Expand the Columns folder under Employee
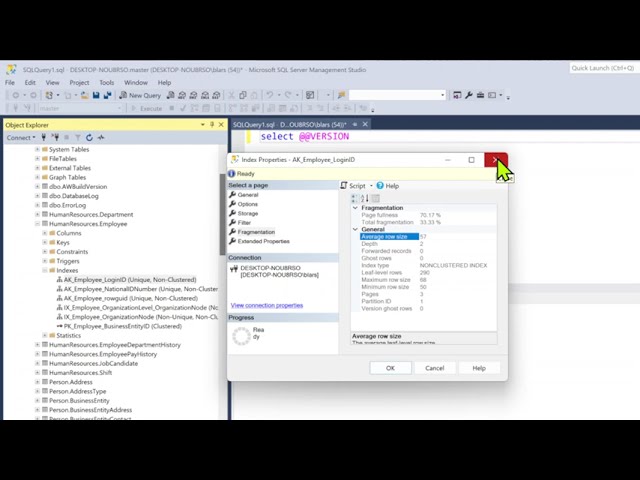640x480 pixels. [x=44, y=233]
